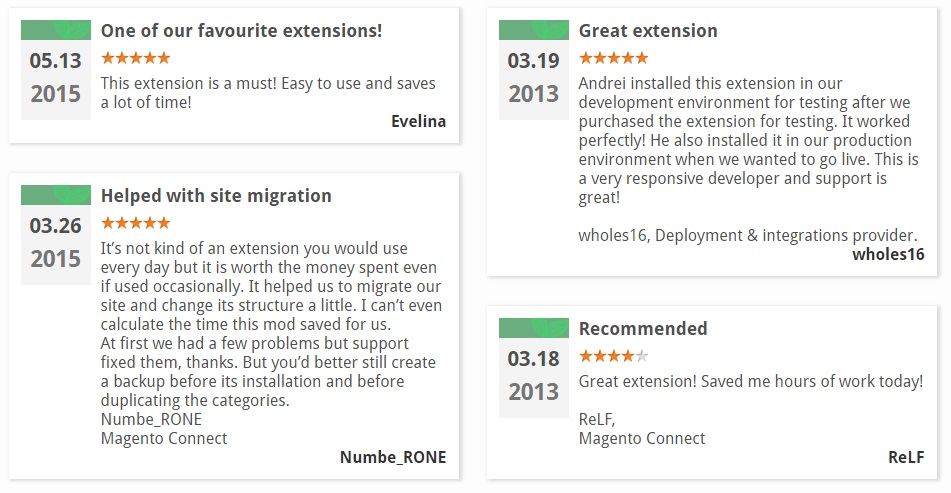Click the bold ReLF author name
The height and width of the screenshot is (493, 951).
tap(906, 457)
